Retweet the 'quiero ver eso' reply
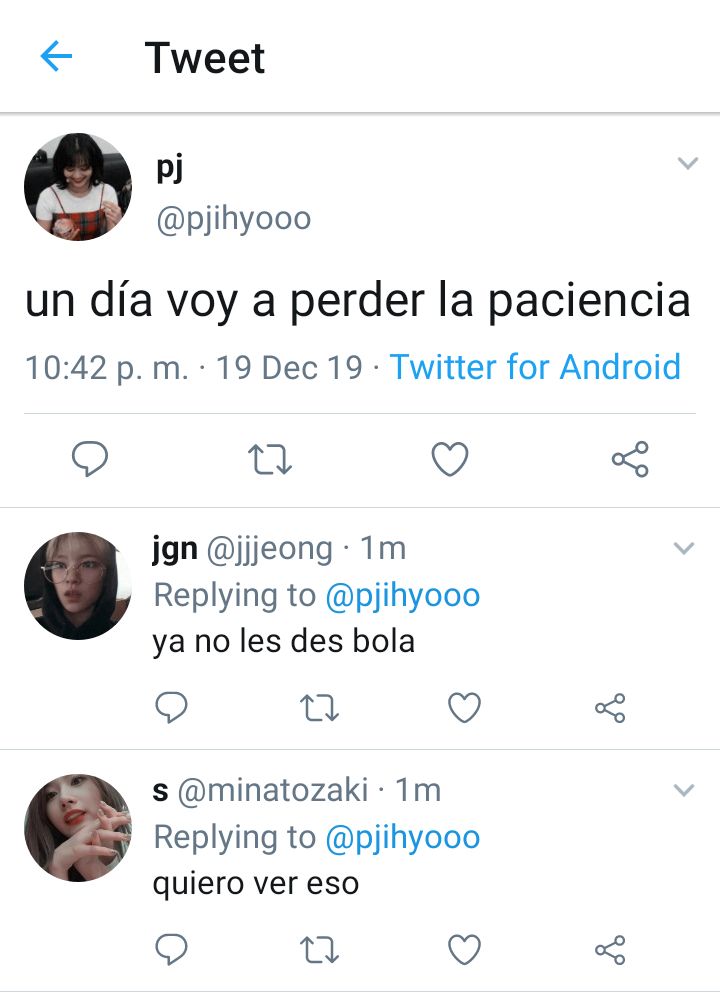 click(319, 950)
